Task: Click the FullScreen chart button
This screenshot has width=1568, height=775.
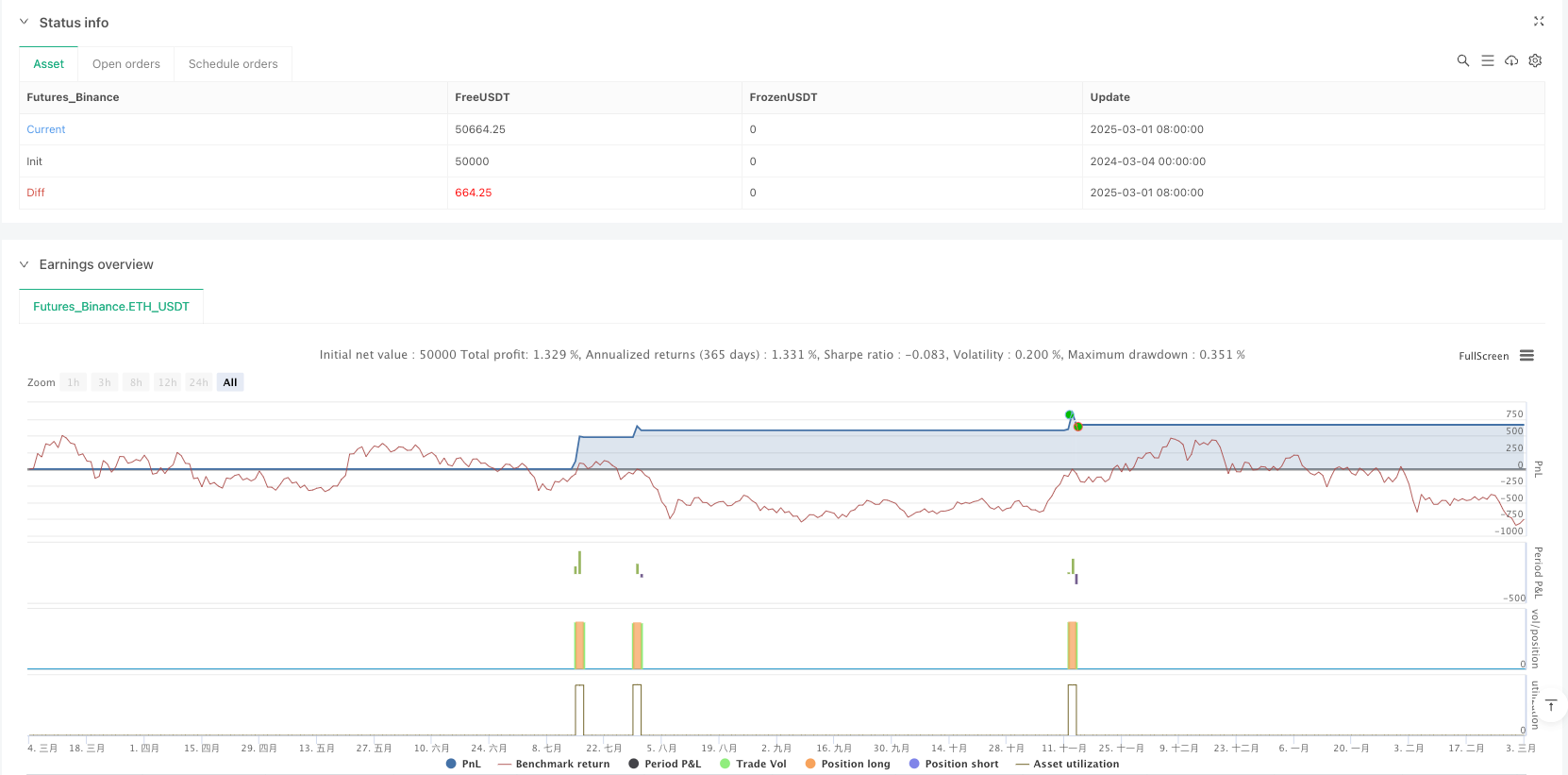Action: tap(1484, 356)
